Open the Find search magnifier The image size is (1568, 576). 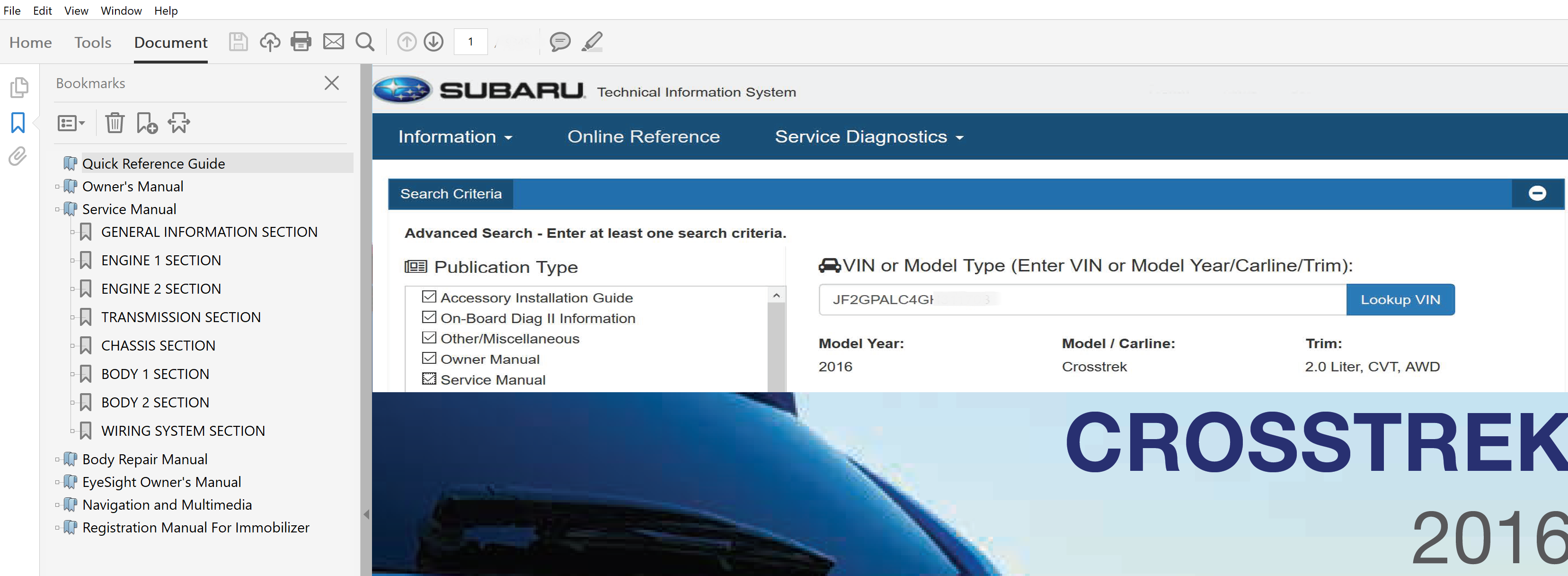tap(364, 42)
